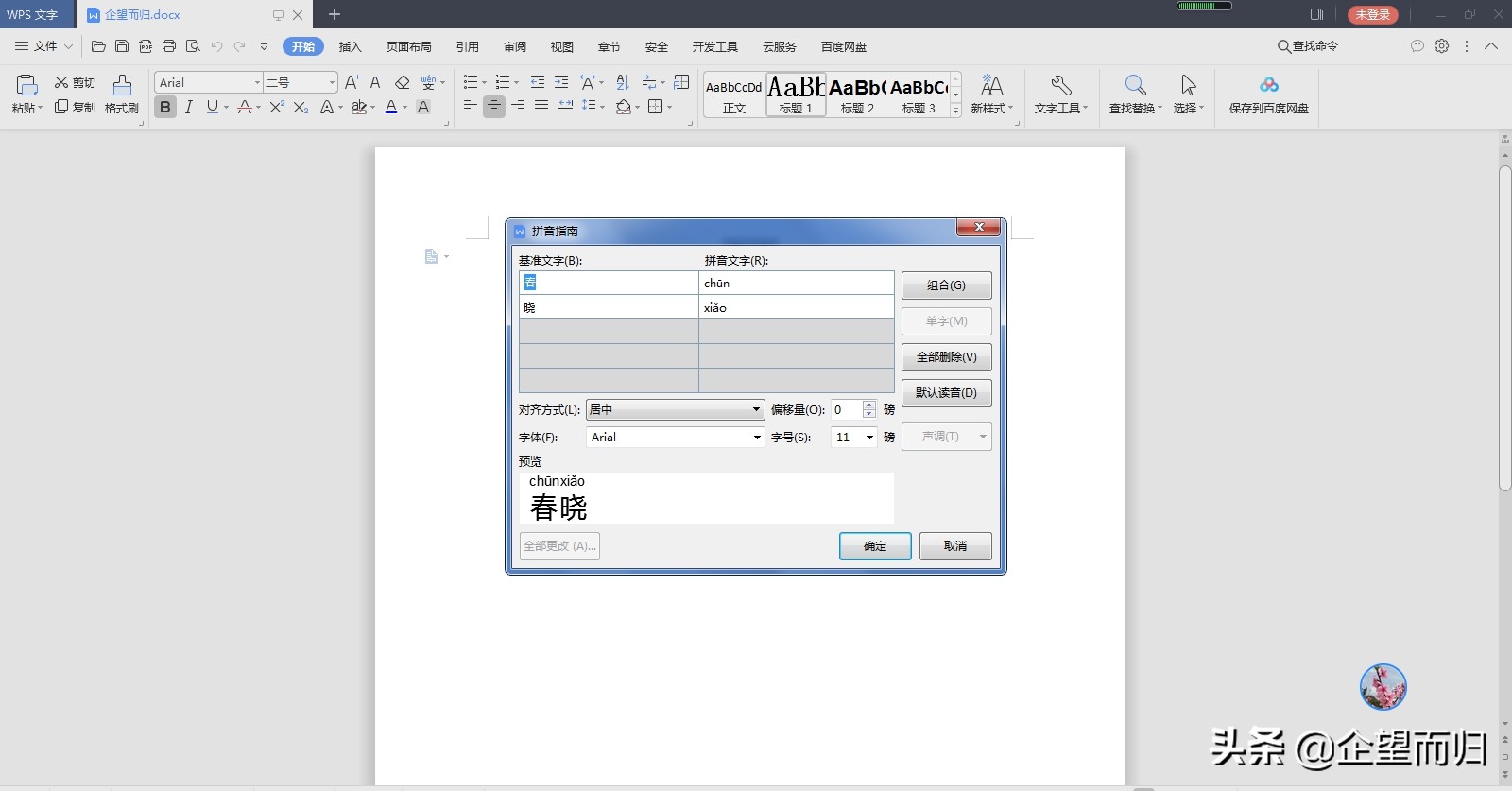
Task: Click the 全部删除(V) button
Action: (x=946, y=356)
